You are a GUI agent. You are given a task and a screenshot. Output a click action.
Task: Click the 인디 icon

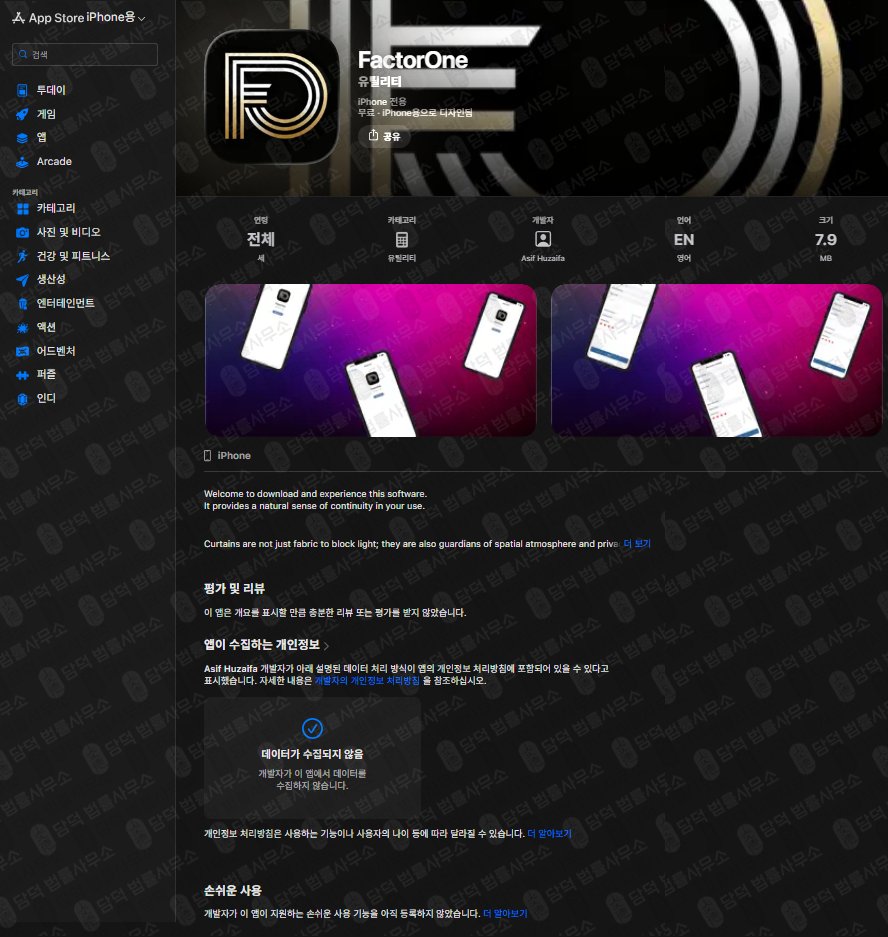[22, 399]
